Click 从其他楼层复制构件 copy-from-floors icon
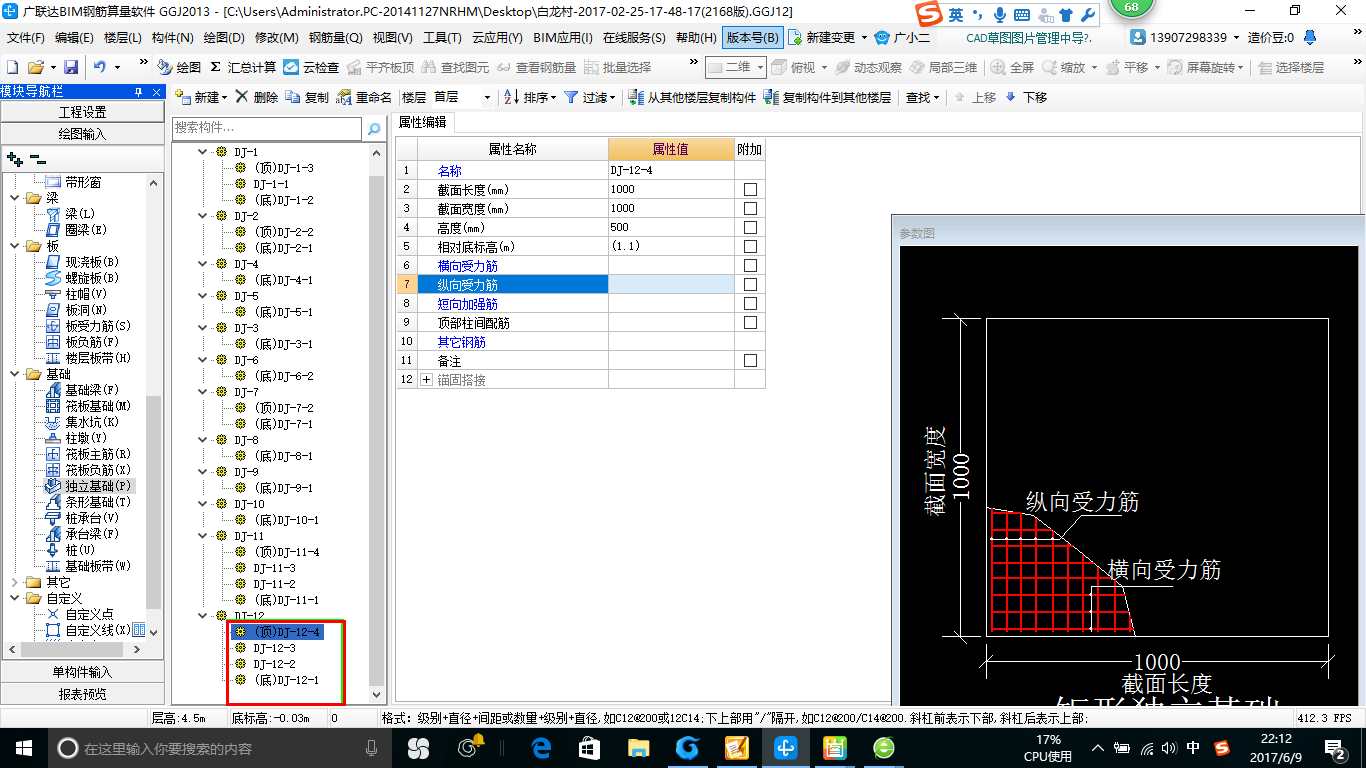This screenshot has width=1366, height=768. [636, 97]
